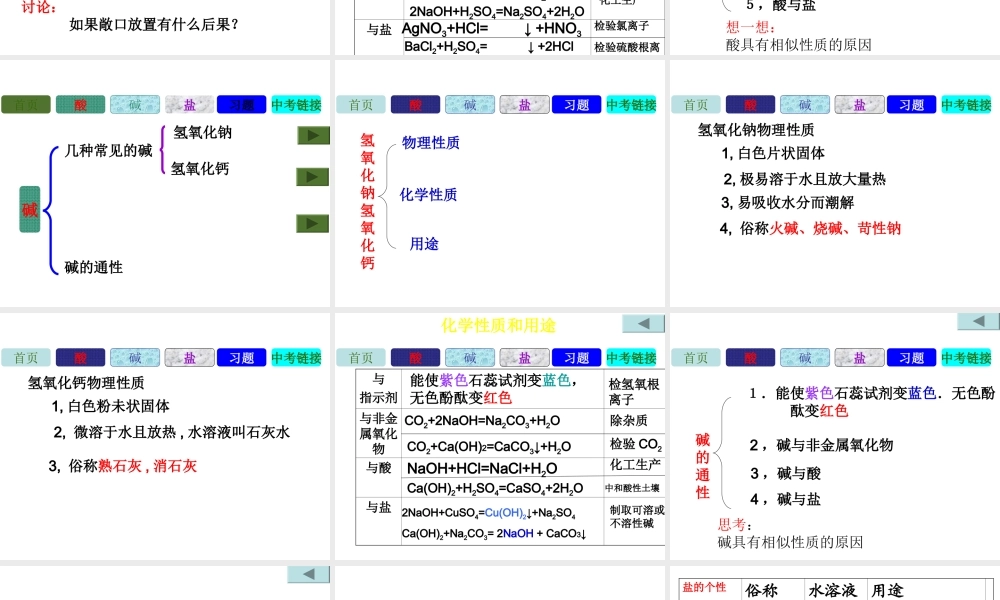Open 习题 on the 氢氧化钙物理性质 slide
The width and height of the screenshot is (1000, 600).
click(242, 358)
